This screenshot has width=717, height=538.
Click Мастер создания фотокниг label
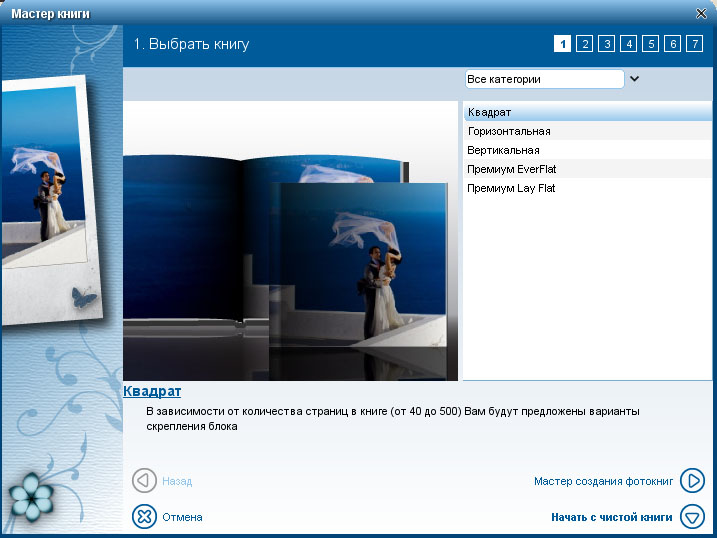[603, 481]
